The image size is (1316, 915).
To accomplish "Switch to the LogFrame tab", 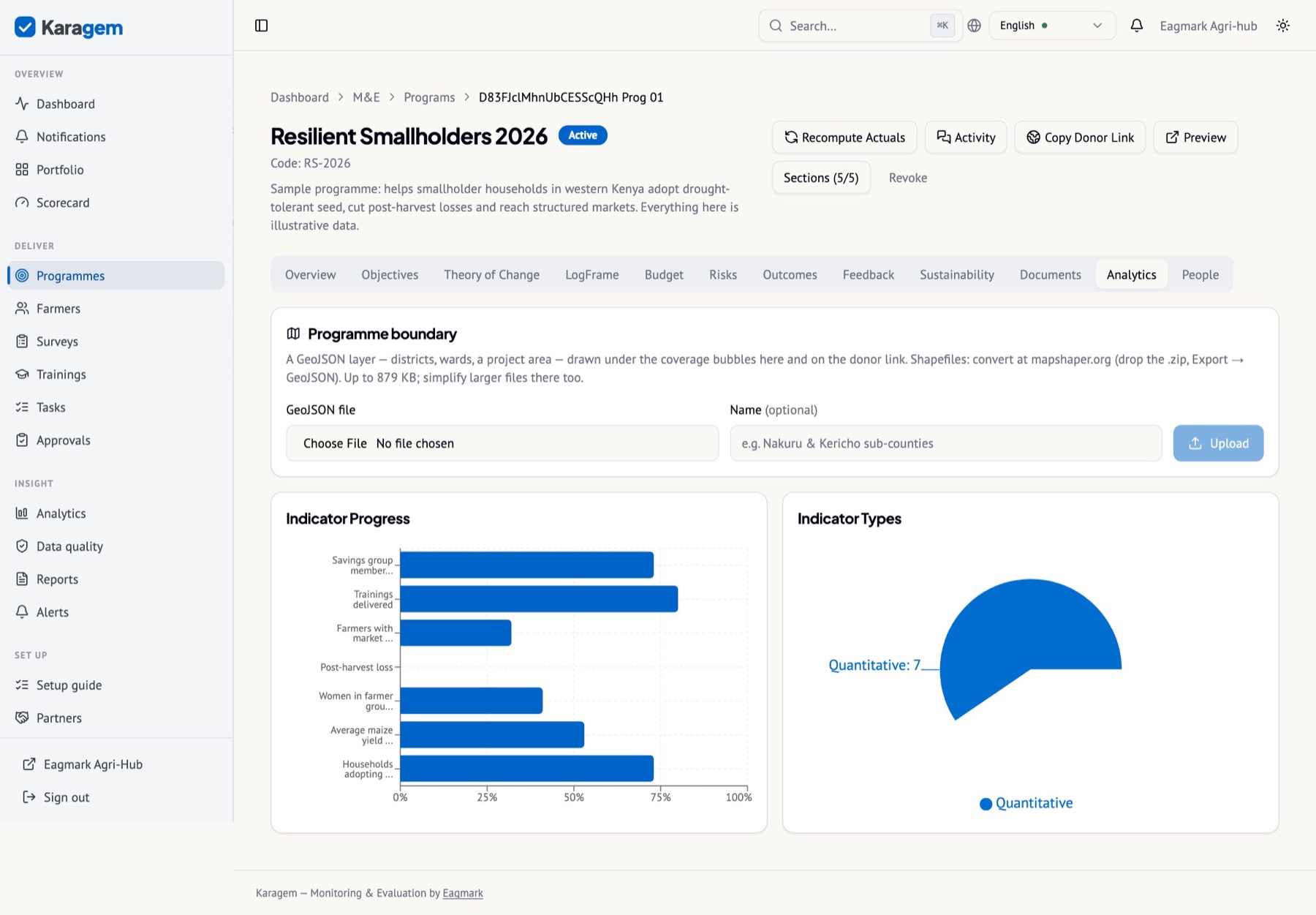I will tap(592, 275).
